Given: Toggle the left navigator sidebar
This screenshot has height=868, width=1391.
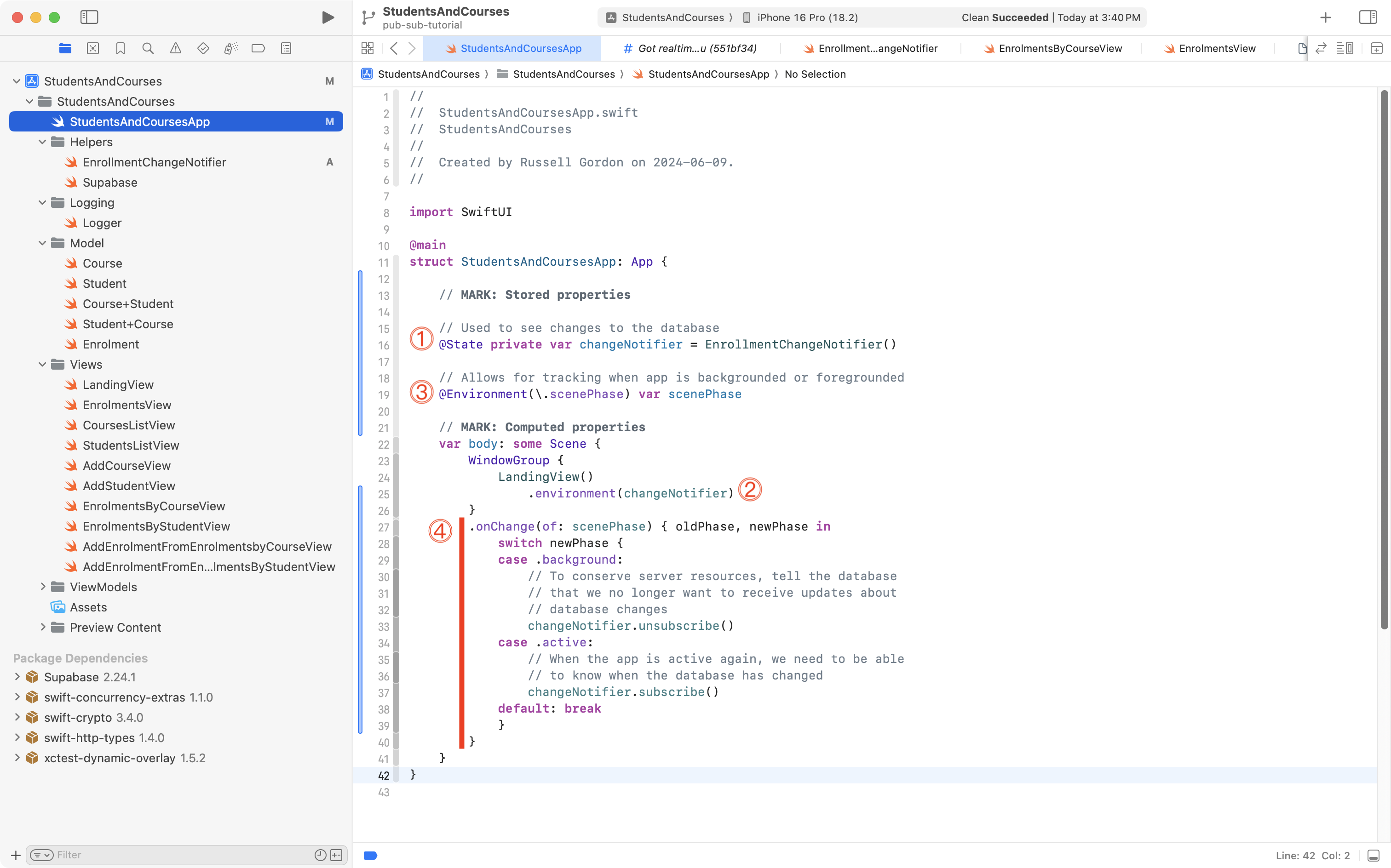Looking at the screenshot, I should pos(89,17).
